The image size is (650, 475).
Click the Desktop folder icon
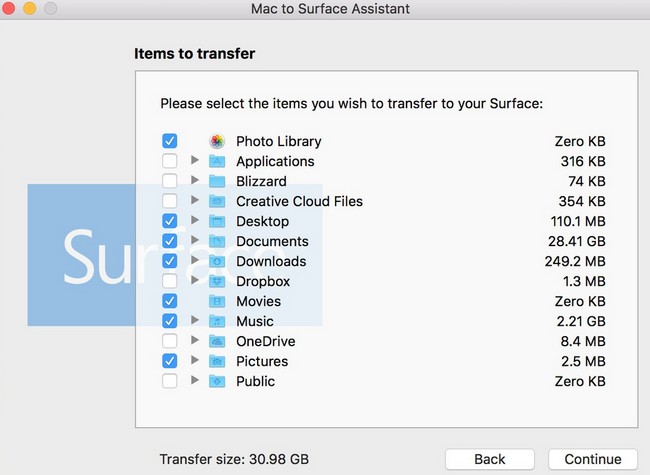point(217,221)
